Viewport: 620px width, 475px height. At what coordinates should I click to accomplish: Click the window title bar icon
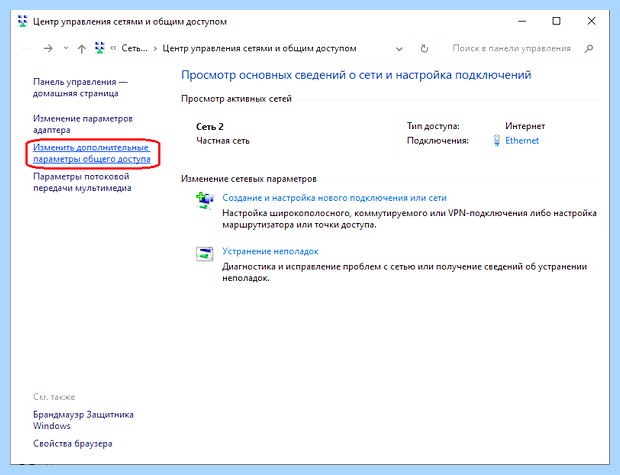[23, 21]
